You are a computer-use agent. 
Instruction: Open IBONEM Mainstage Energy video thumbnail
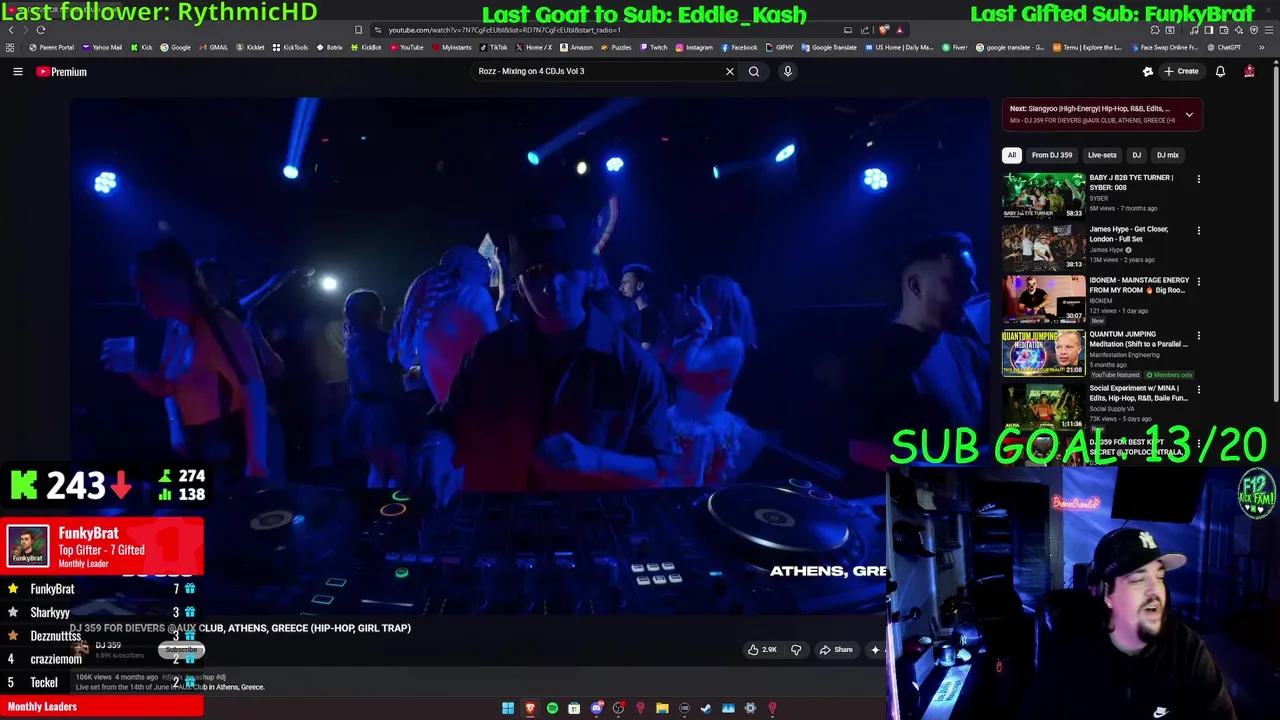(x=1044, y=300)
